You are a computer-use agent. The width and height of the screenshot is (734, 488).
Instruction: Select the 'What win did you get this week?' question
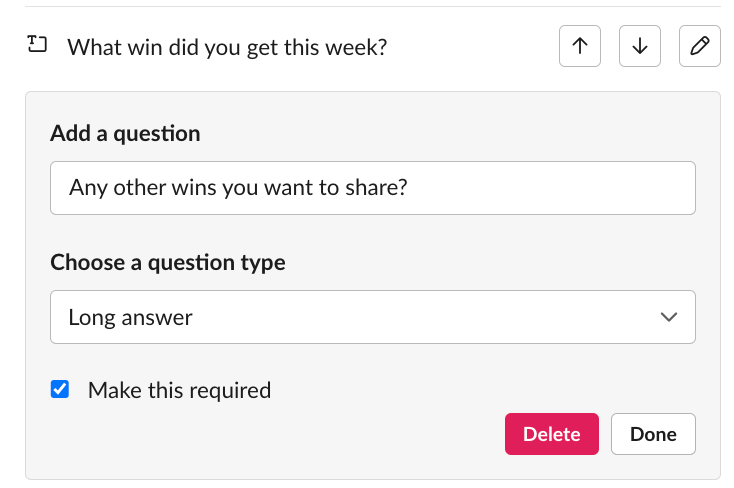(x=227, y=47)
